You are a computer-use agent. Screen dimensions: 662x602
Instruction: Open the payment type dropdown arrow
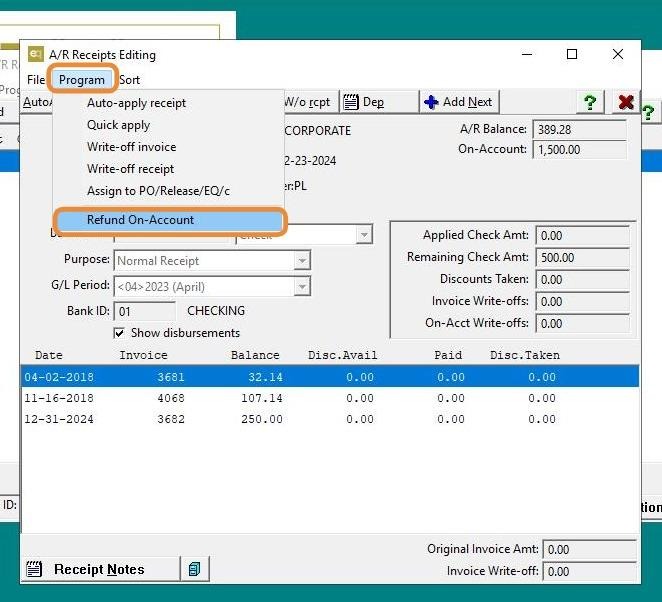(x=364, y=234)
